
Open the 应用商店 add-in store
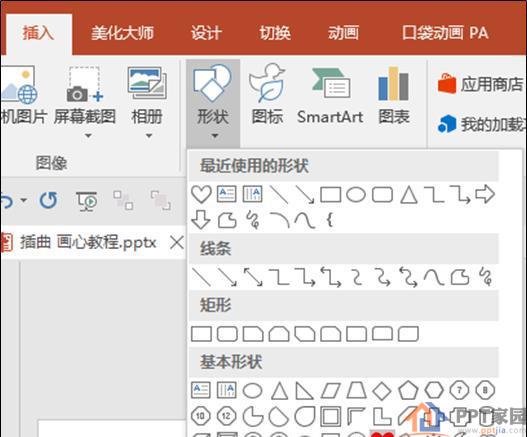click(x=481, y=84)
